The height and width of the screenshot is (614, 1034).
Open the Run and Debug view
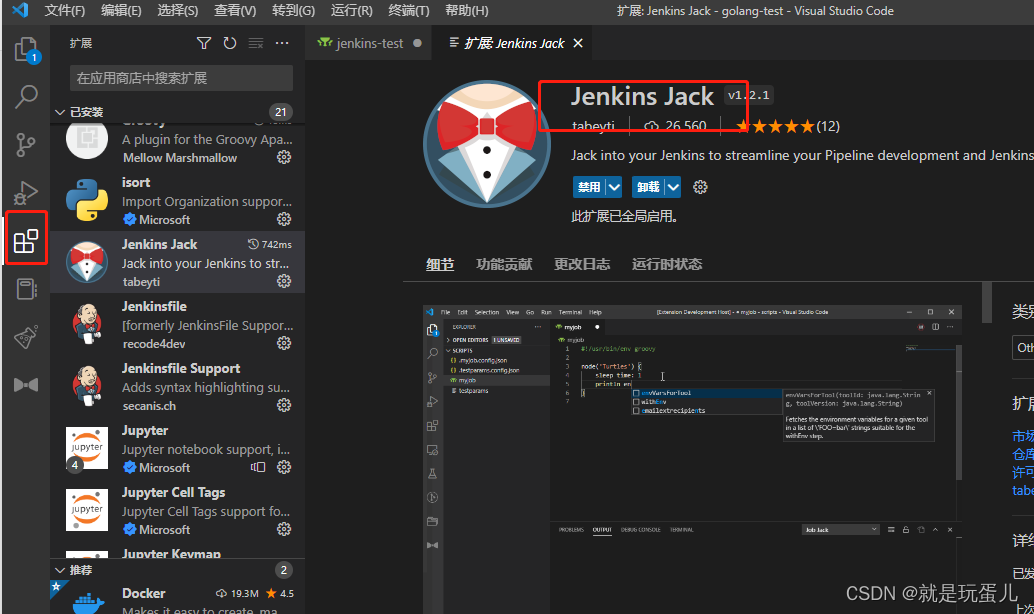tap(26, 193)
